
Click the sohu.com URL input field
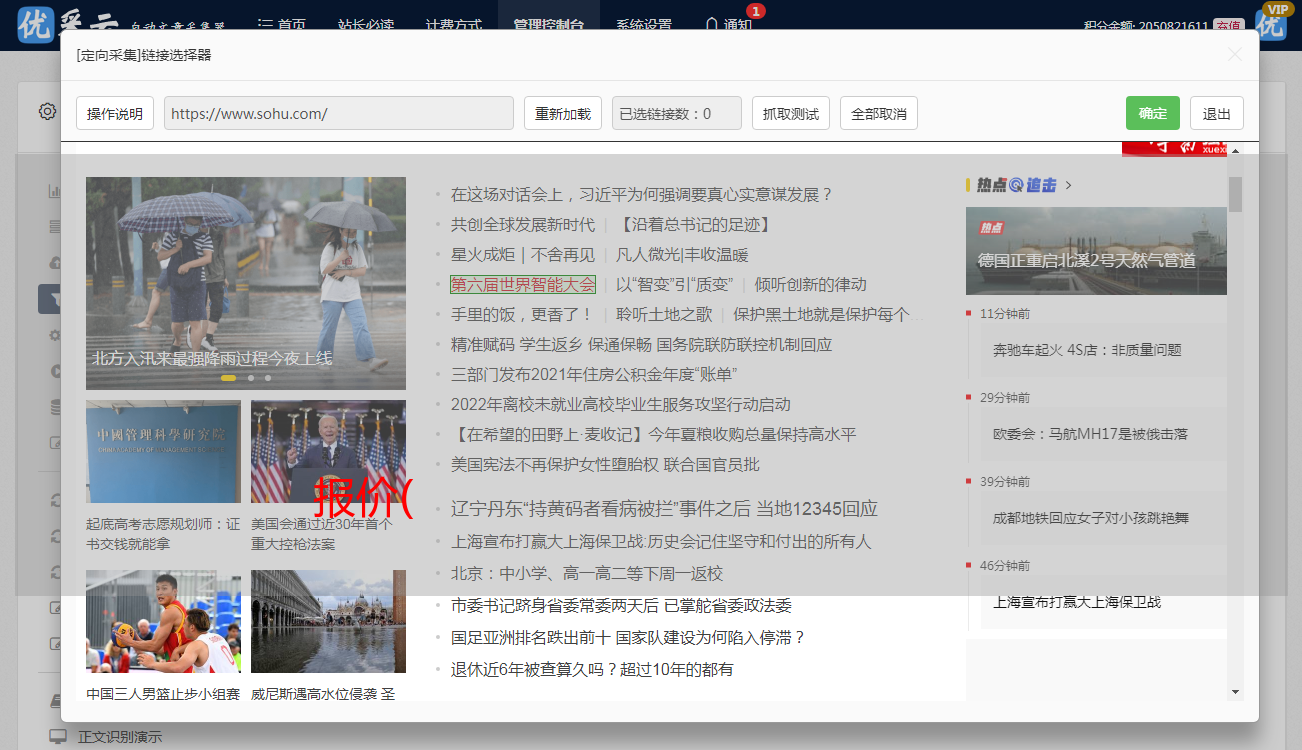coord(338,113)
